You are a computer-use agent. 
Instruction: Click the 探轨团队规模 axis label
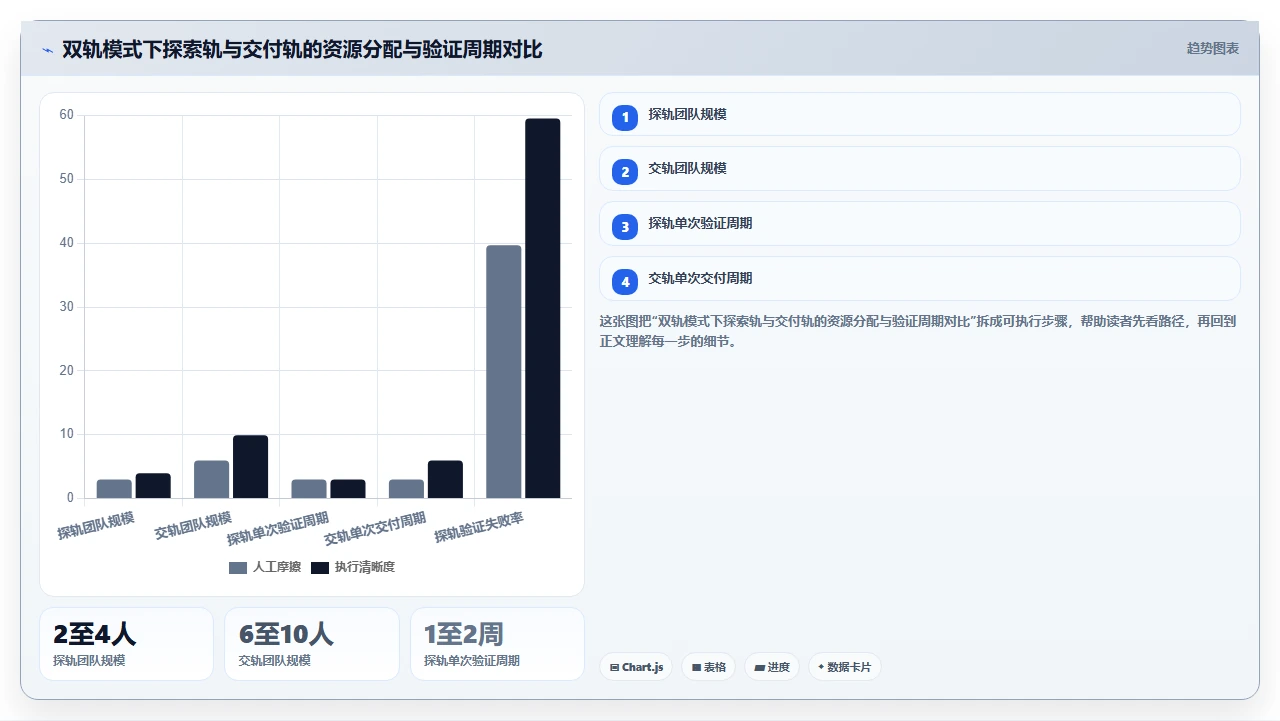(x=96, y=525)
